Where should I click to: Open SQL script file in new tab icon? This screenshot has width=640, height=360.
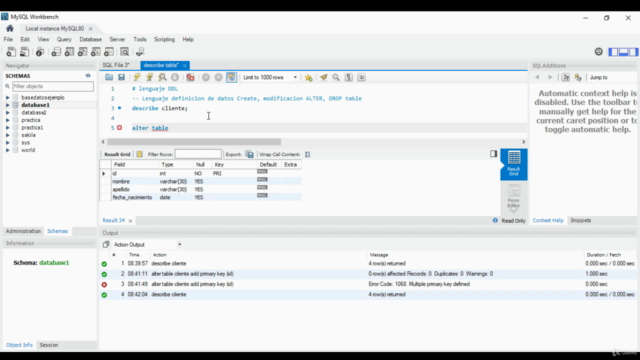tap(24, 52)
